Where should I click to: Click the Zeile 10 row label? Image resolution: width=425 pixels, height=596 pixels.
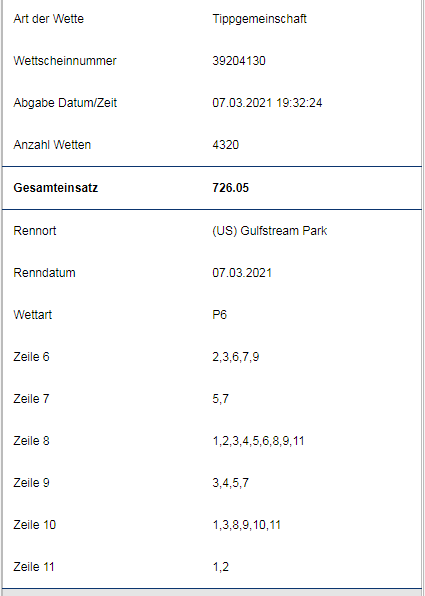click(35, 525)
